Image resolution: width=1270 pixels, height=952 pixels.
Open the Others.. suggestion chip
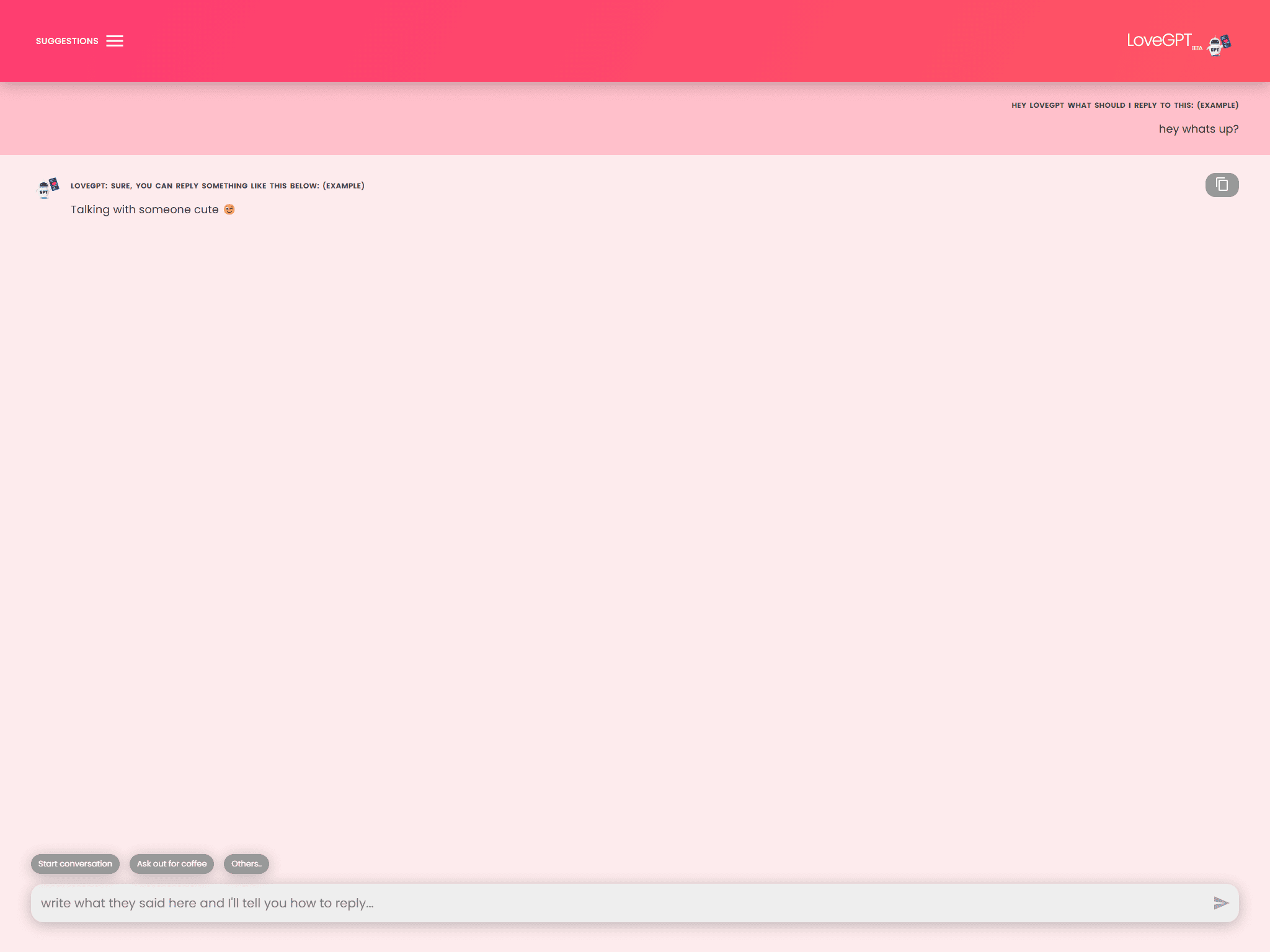[246, 863]
